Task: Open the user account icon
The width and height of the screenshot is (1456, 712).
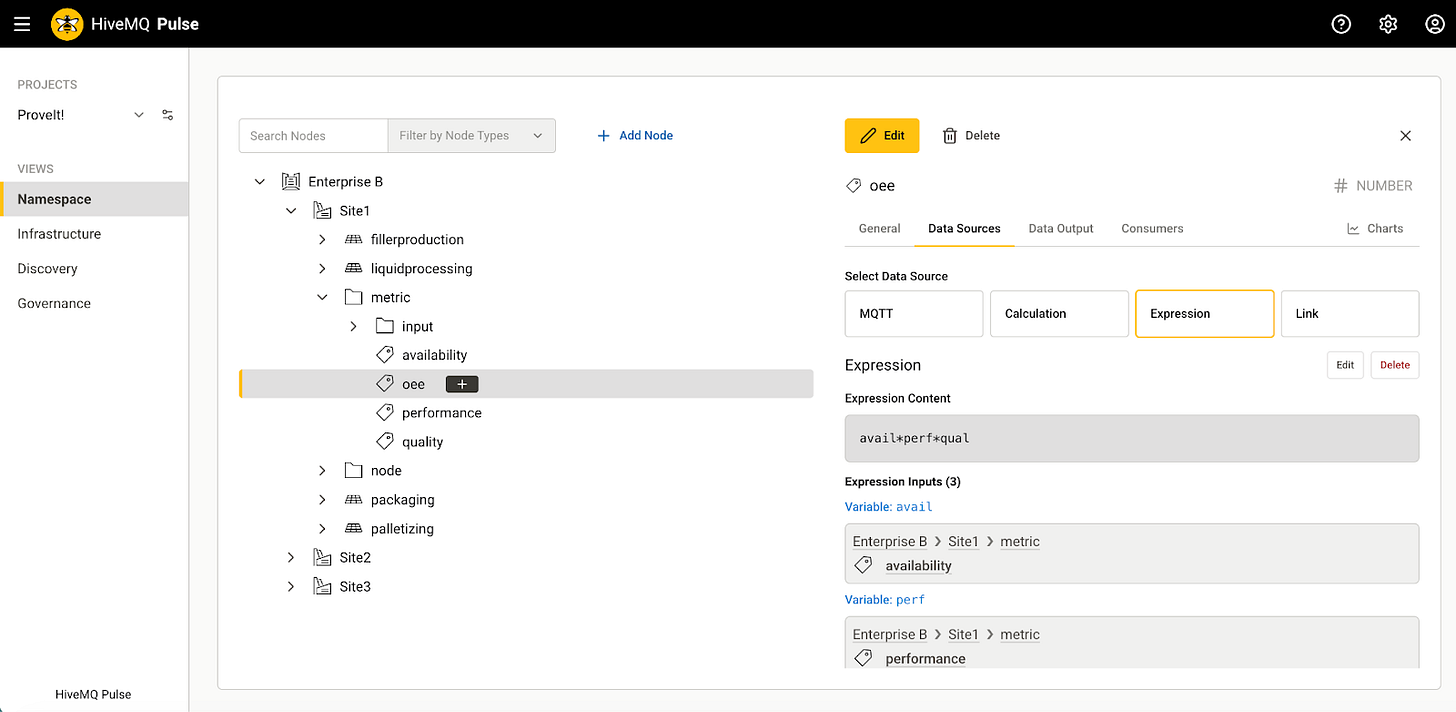Action: click(1434, 24)
